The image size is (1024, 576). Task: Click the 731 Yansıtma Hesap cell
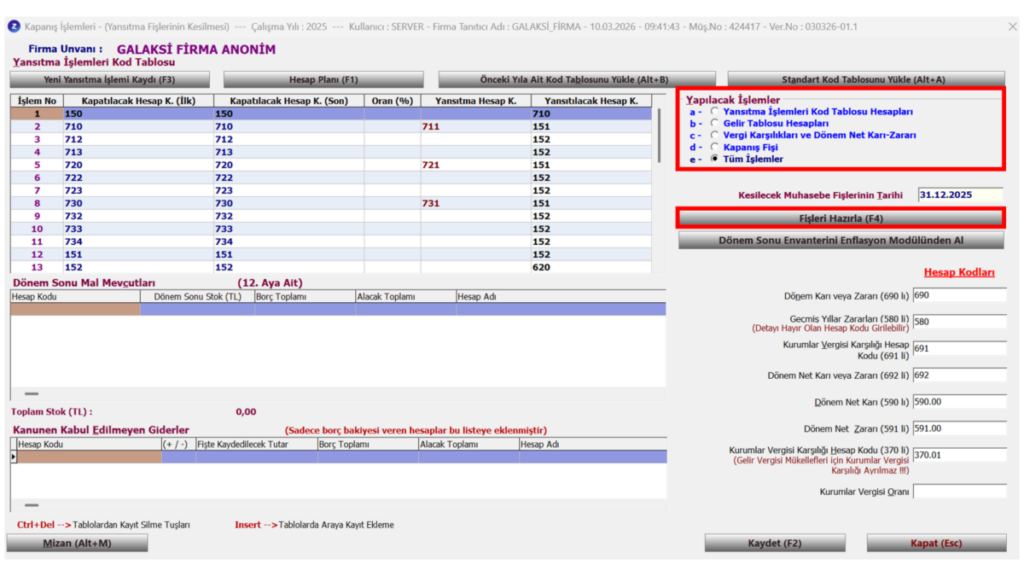pyautogui.click(x=475, y=204)
